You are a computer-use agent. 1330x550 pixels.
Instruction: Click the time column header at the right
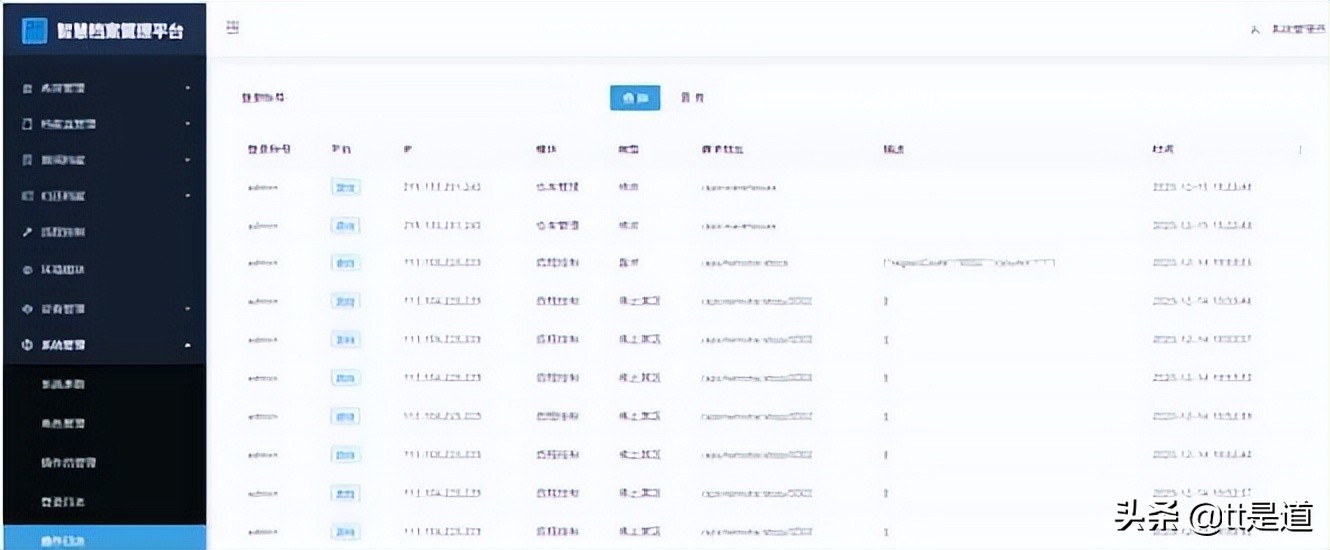point(1162,149)
